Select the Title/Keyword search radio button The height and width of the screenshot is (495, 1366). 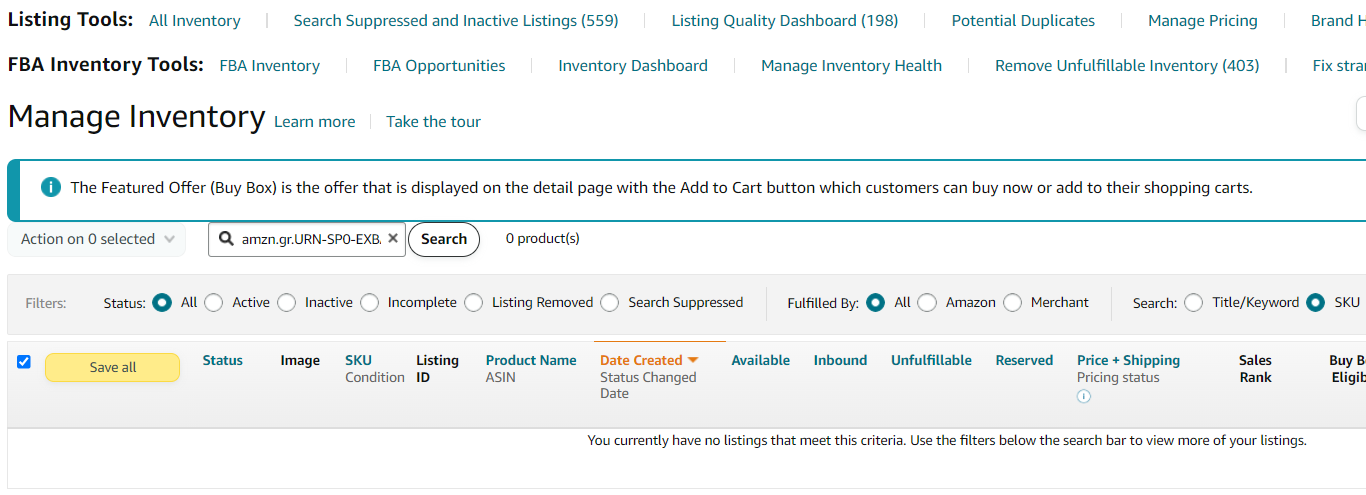tap(1193, 303)
